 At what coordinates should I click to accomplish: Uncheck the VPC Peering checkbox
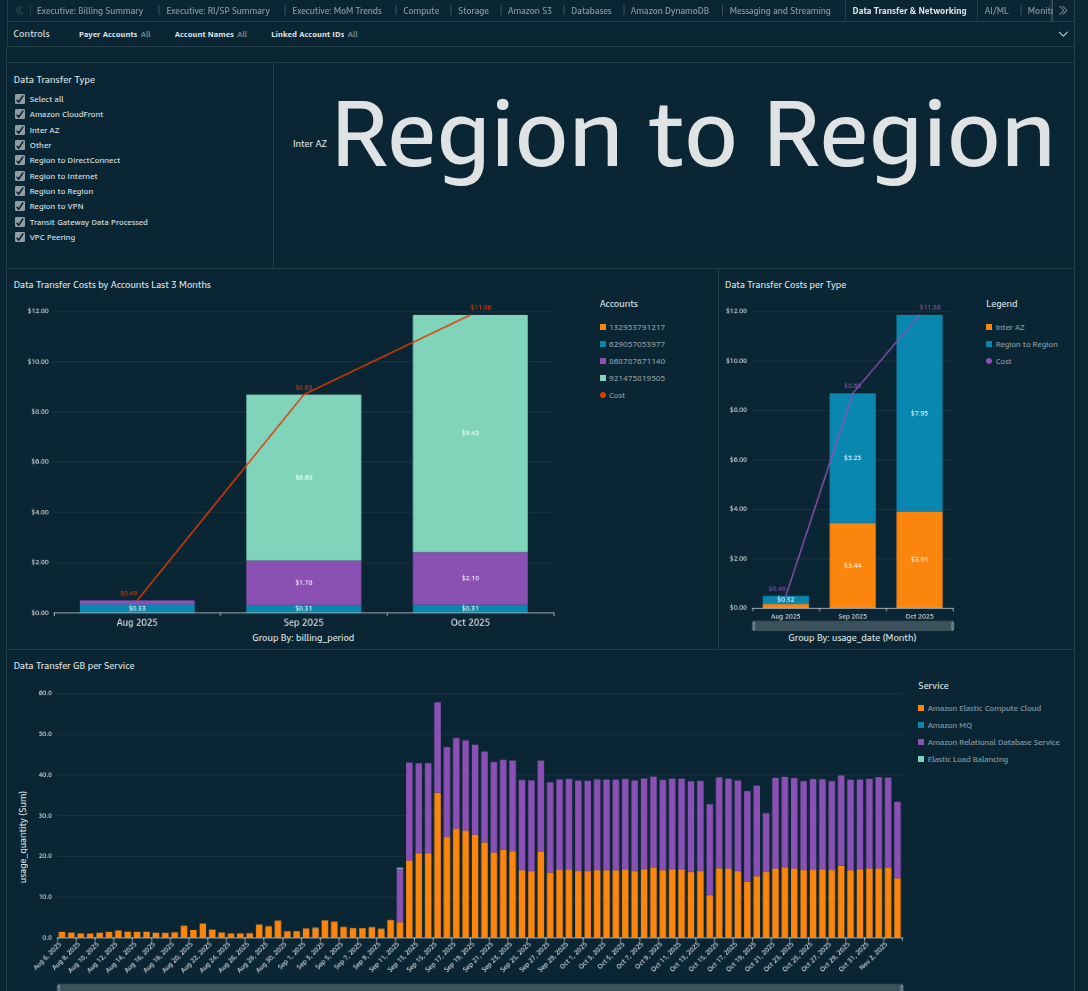[x=20, y=238]
